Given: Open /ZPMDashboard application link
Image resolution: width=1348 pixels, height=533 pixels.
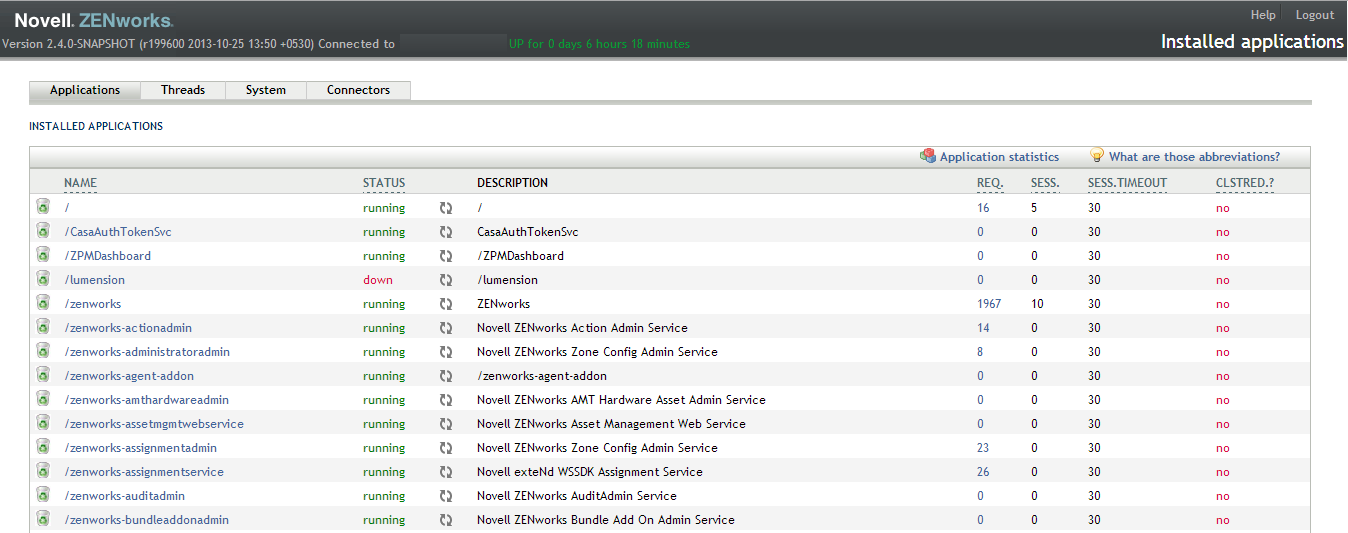Looking at the screenshot, I should coord(108,256).
